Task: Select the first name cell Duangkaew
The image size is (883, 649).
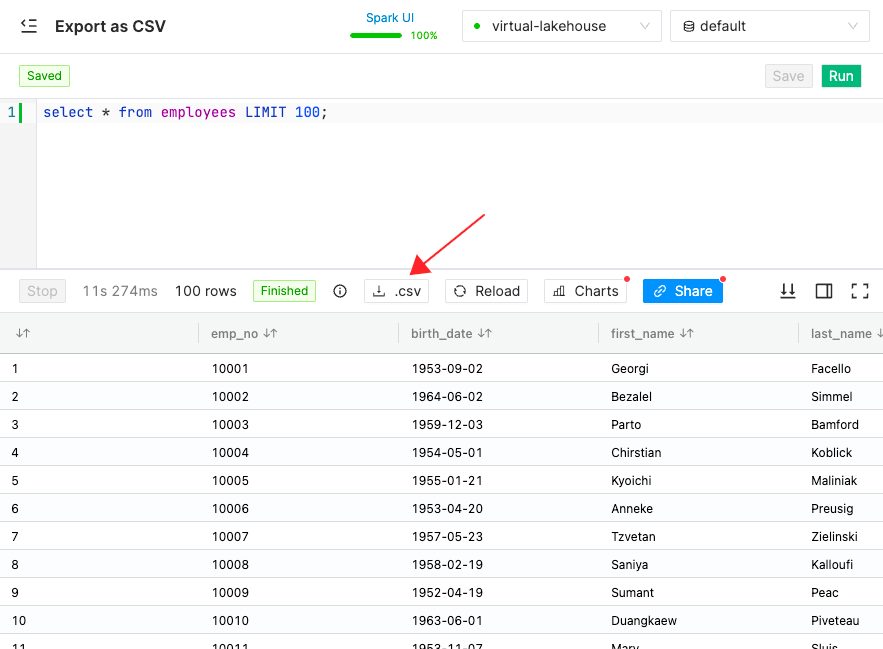Action: tap(644, 621)
